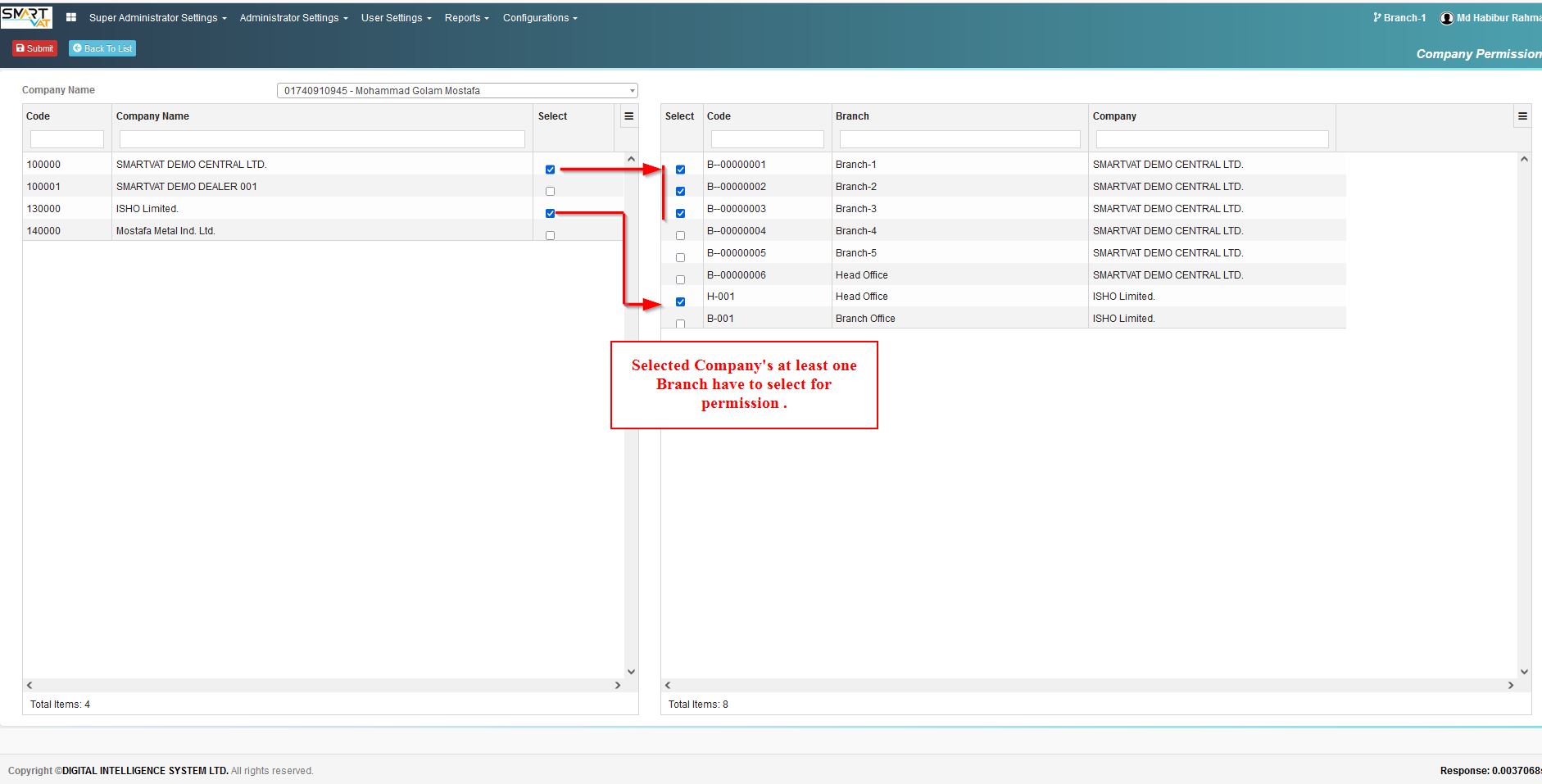The width and height of the screenshot is (1542, 784).
Task: Click right scroll arrow of company grid
Action: (x=618, y=685)
